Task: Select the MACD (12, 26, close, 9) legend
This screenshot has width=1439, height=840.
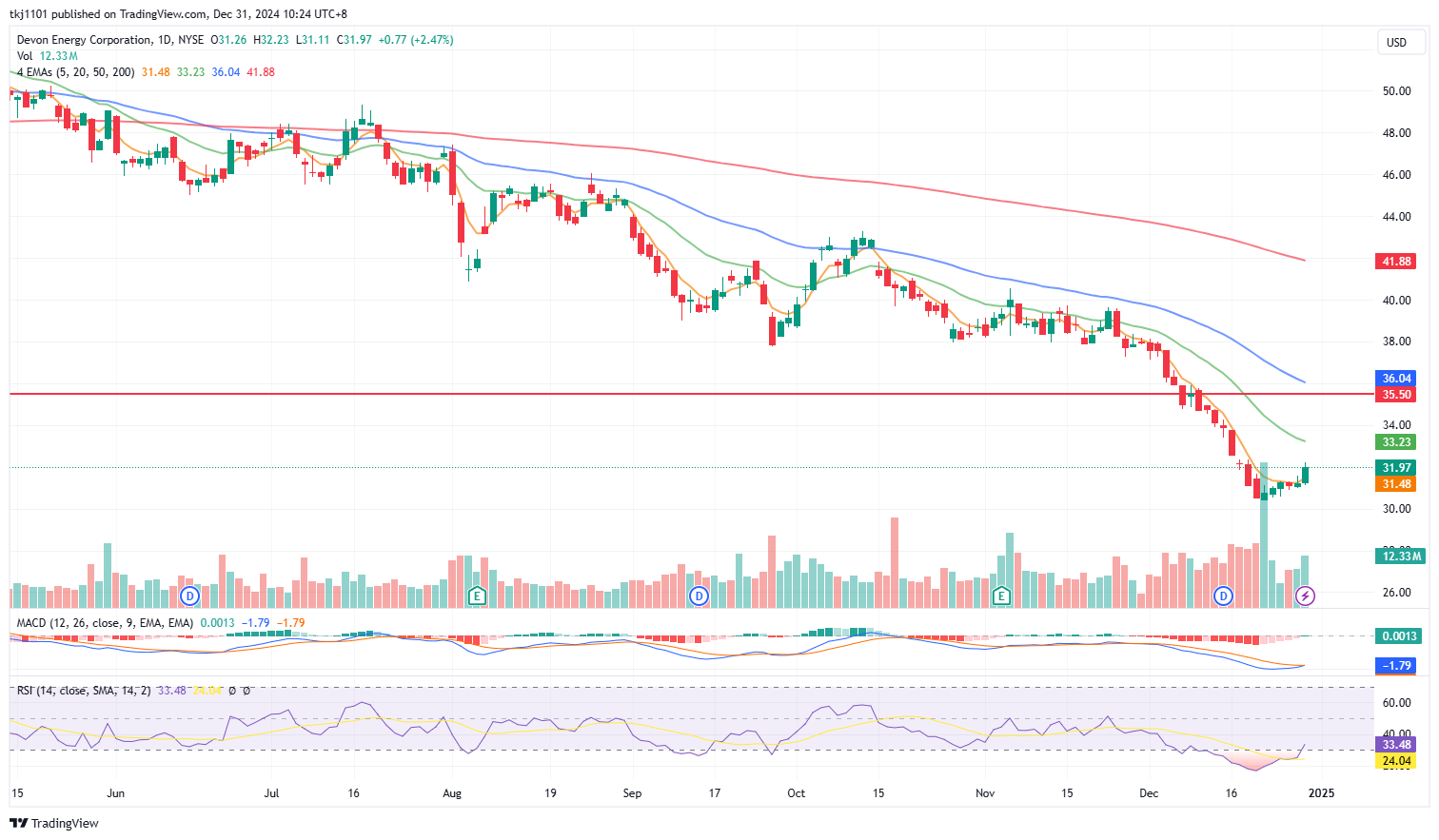Action: (x=105, y=623)
